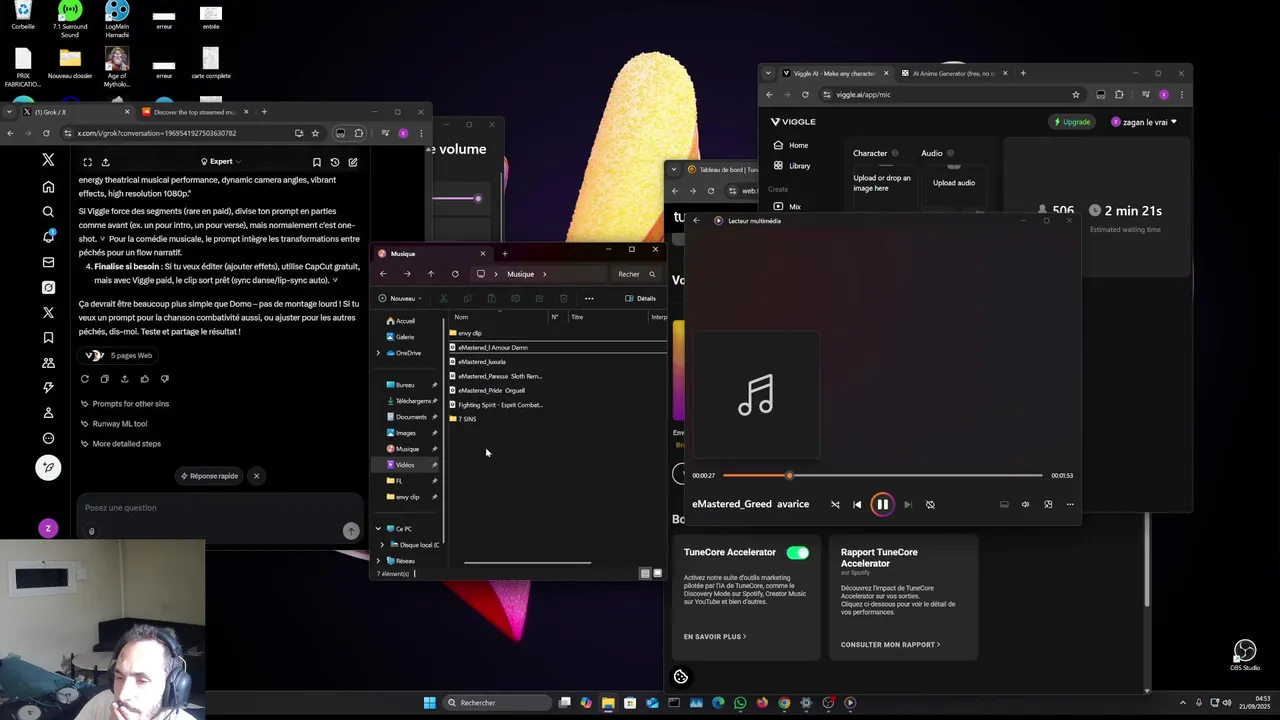Screen dimensions: 1280x720
Task: Click the X post compose button
Action: tap(48, 467)
